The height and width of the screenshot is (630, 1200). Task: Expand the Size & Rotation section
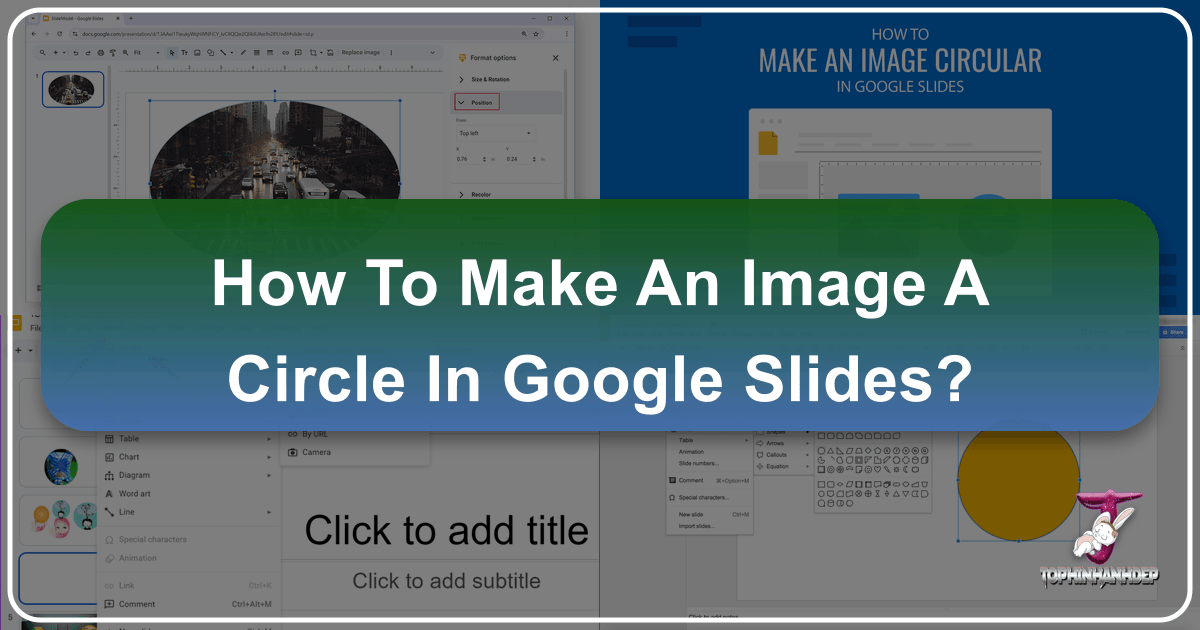490,79
